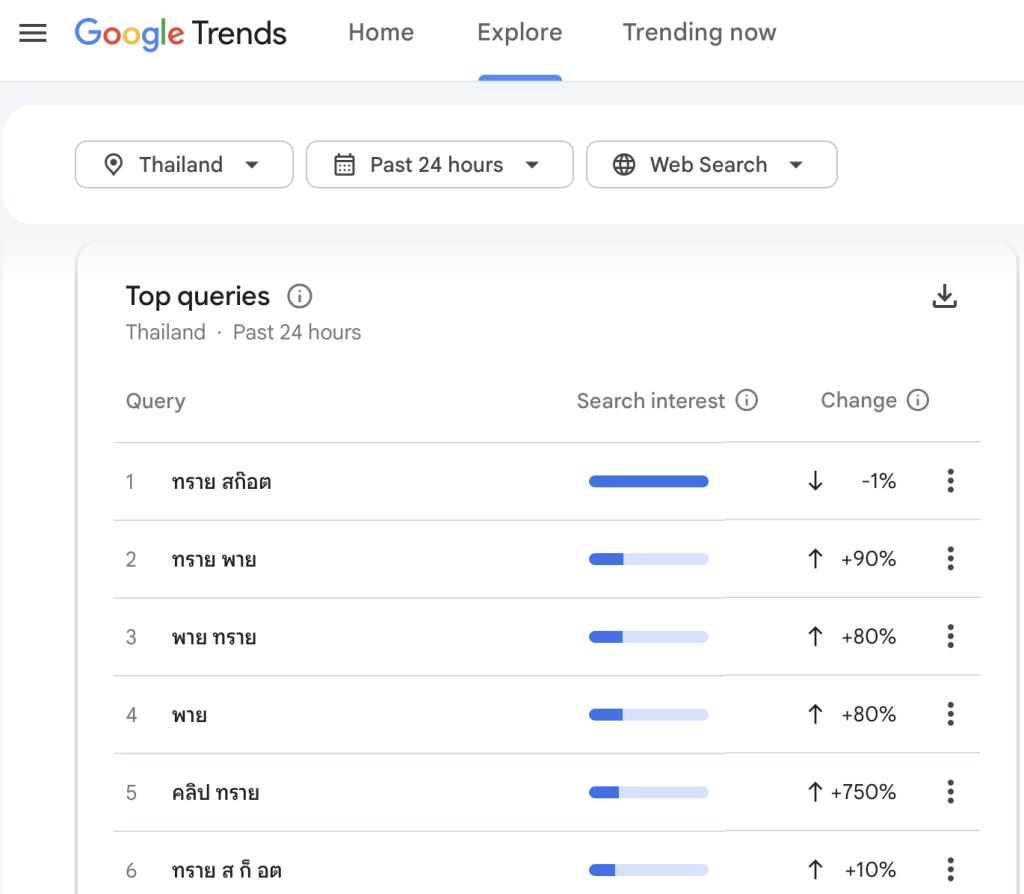This screenshot has width=1024, height=894.
Task: Open the hamburger main menu
Action: click(x=33, y=33)
